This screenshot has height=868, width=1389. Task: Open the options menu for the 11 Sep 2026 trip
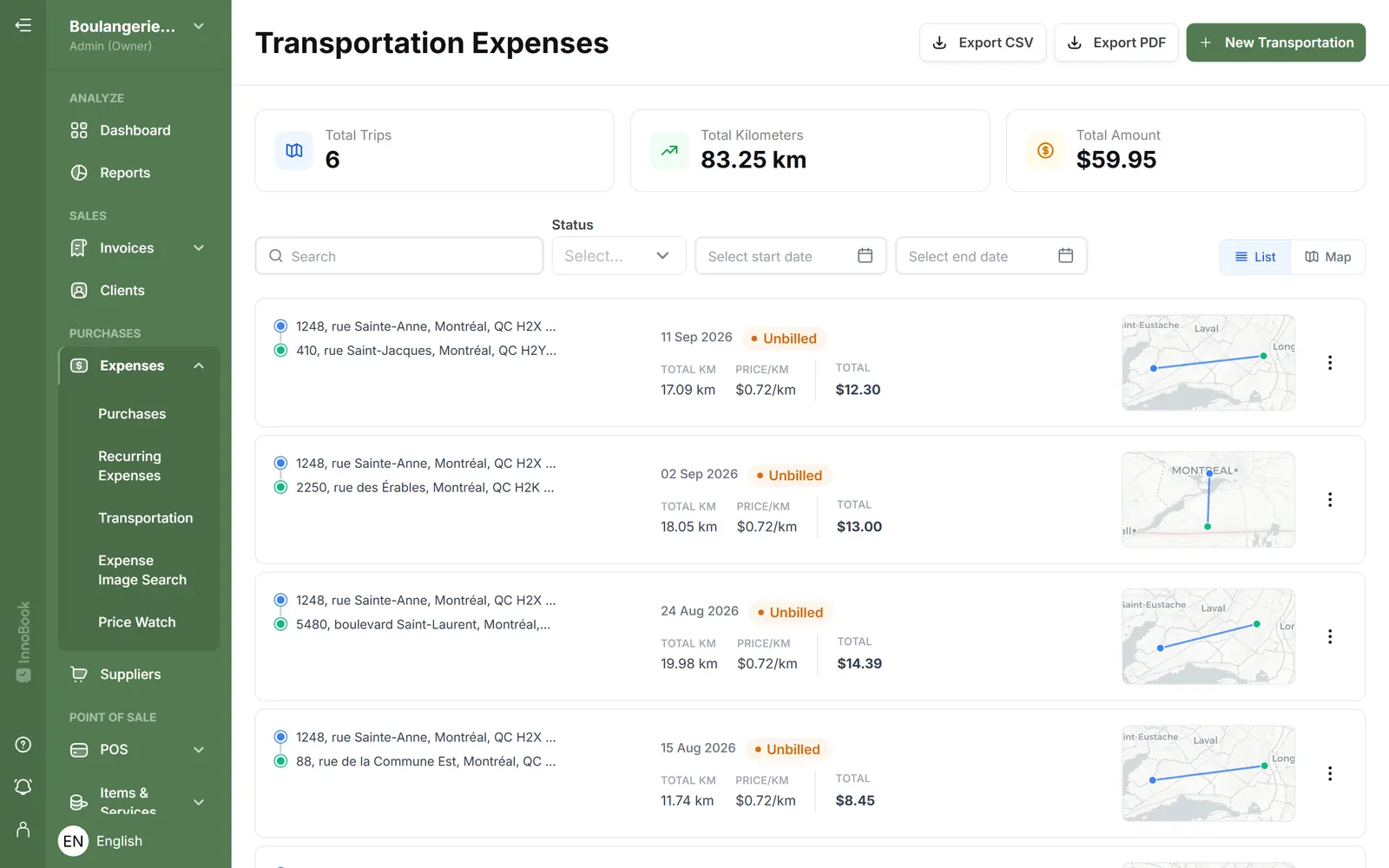pos(1330,363)
